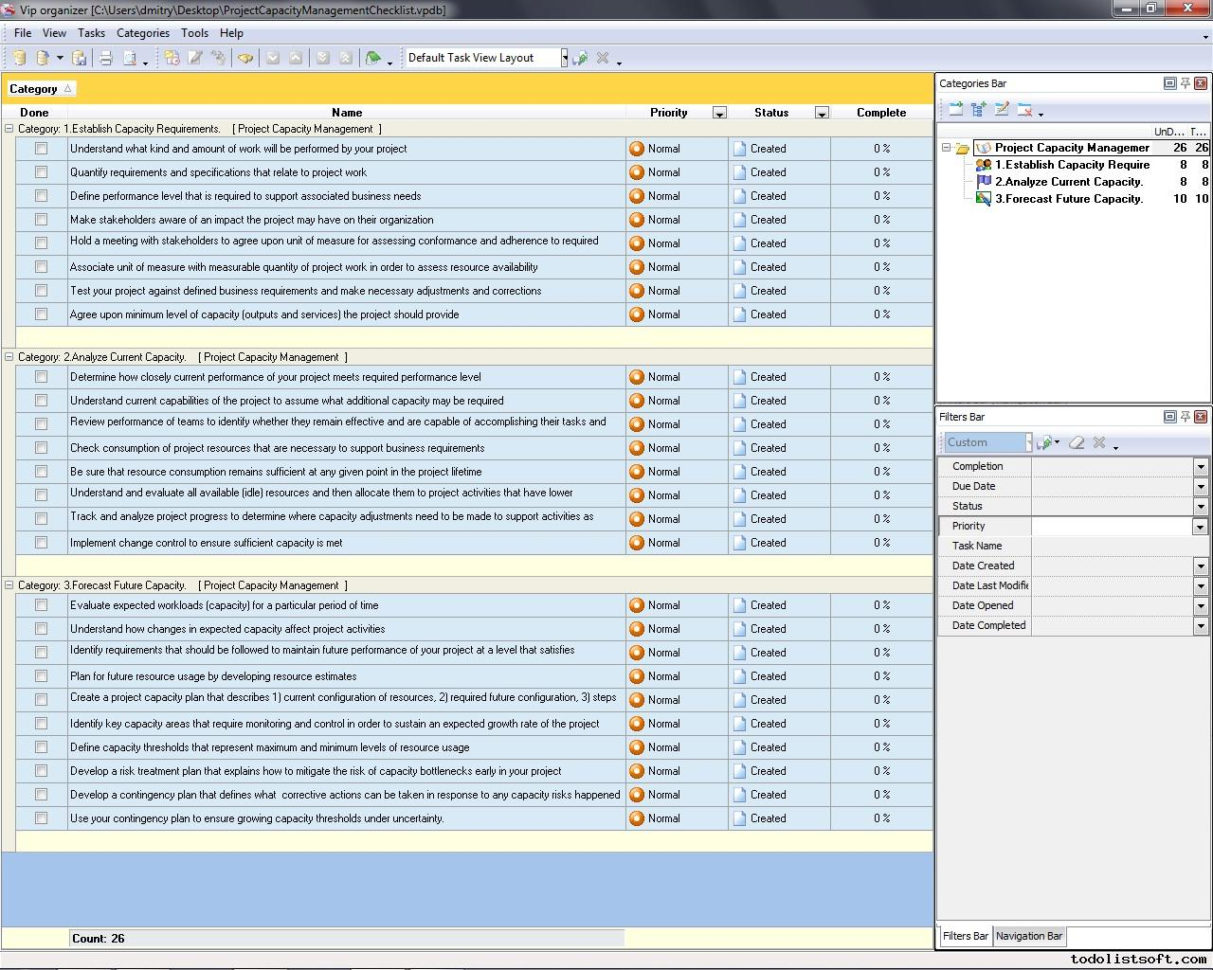The image size is (1213, 970).
Task: Open the Status column dropdown
Action: (822, 112)
